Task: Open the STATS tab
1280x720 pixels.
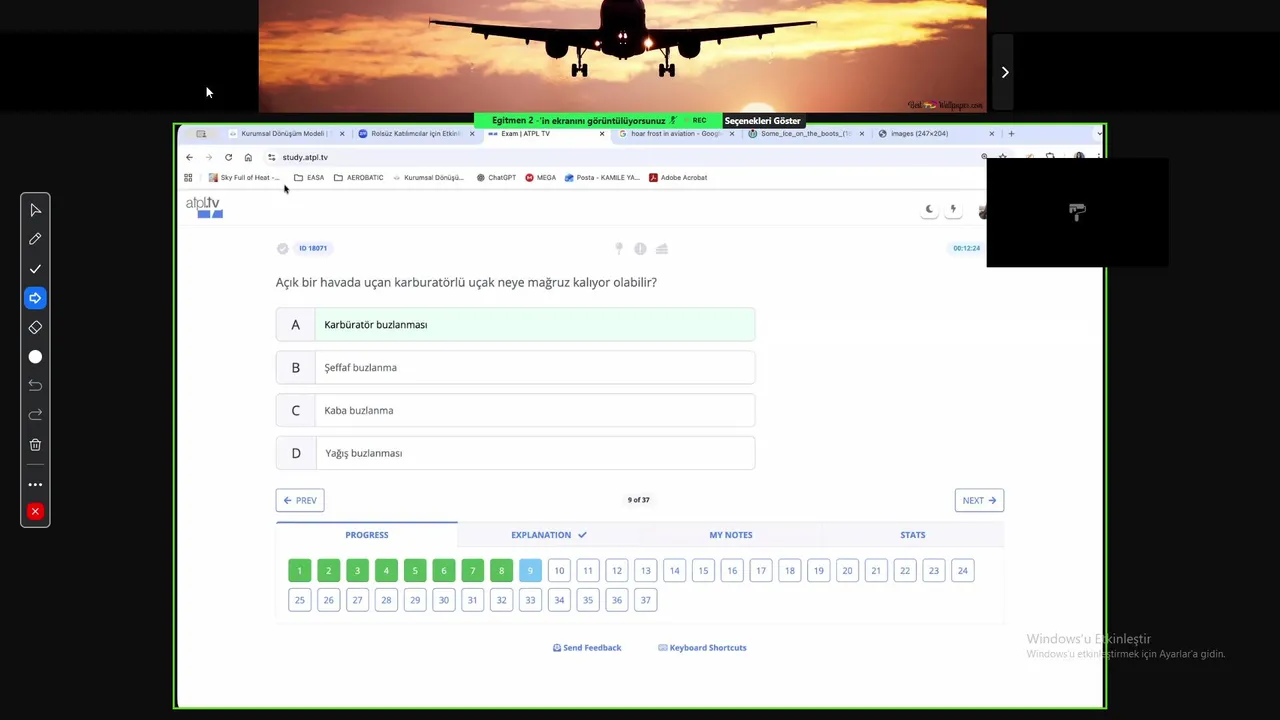Action: click(x=913, y=535)
